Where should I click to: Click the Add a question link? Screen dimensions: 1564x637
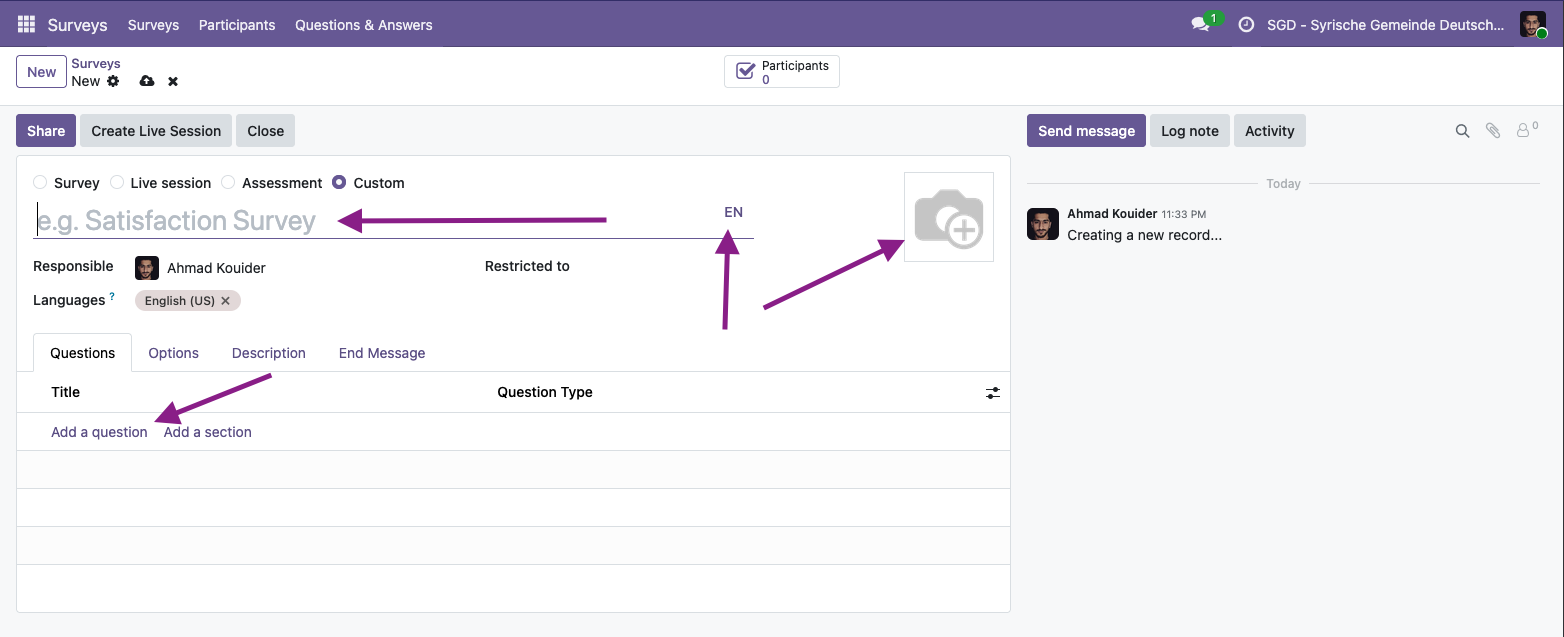[99, 432]
